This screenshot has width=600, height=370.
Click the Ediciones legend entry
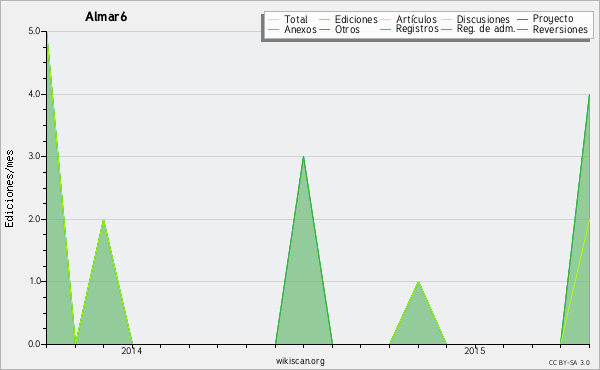click(348, 19)
